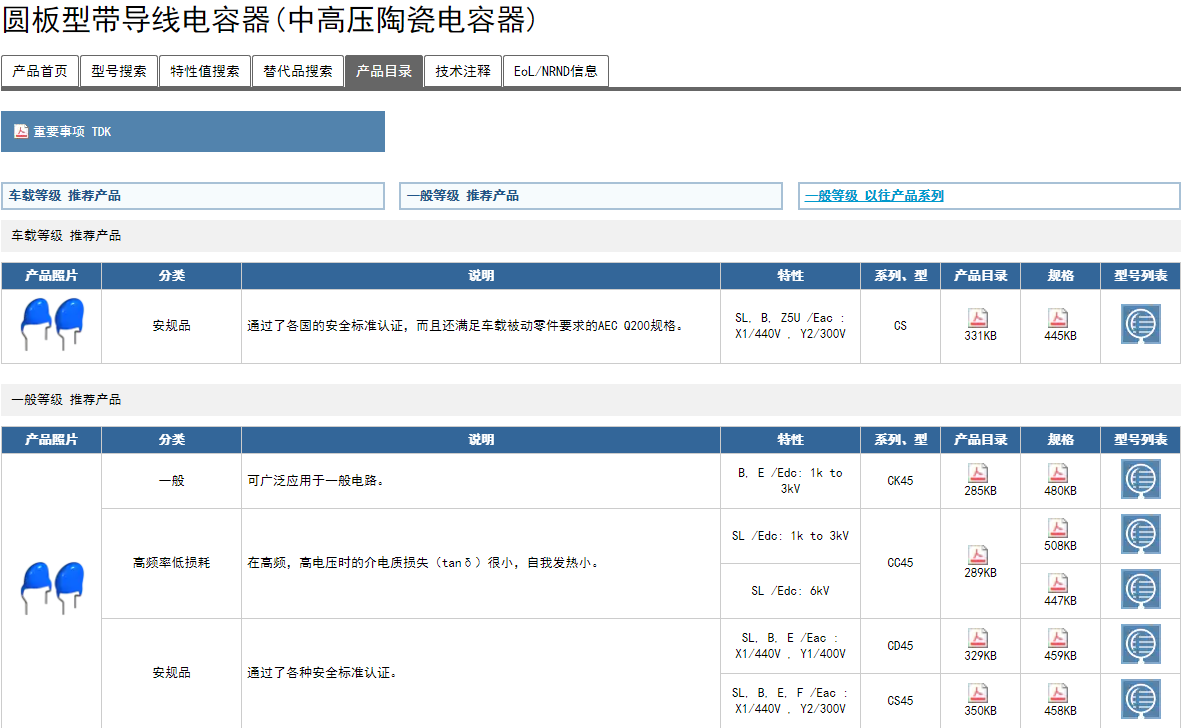Open the CK45 285KB catalog PDF
1183x728 pixels.
pyautogui.click(x=979, y=473)
